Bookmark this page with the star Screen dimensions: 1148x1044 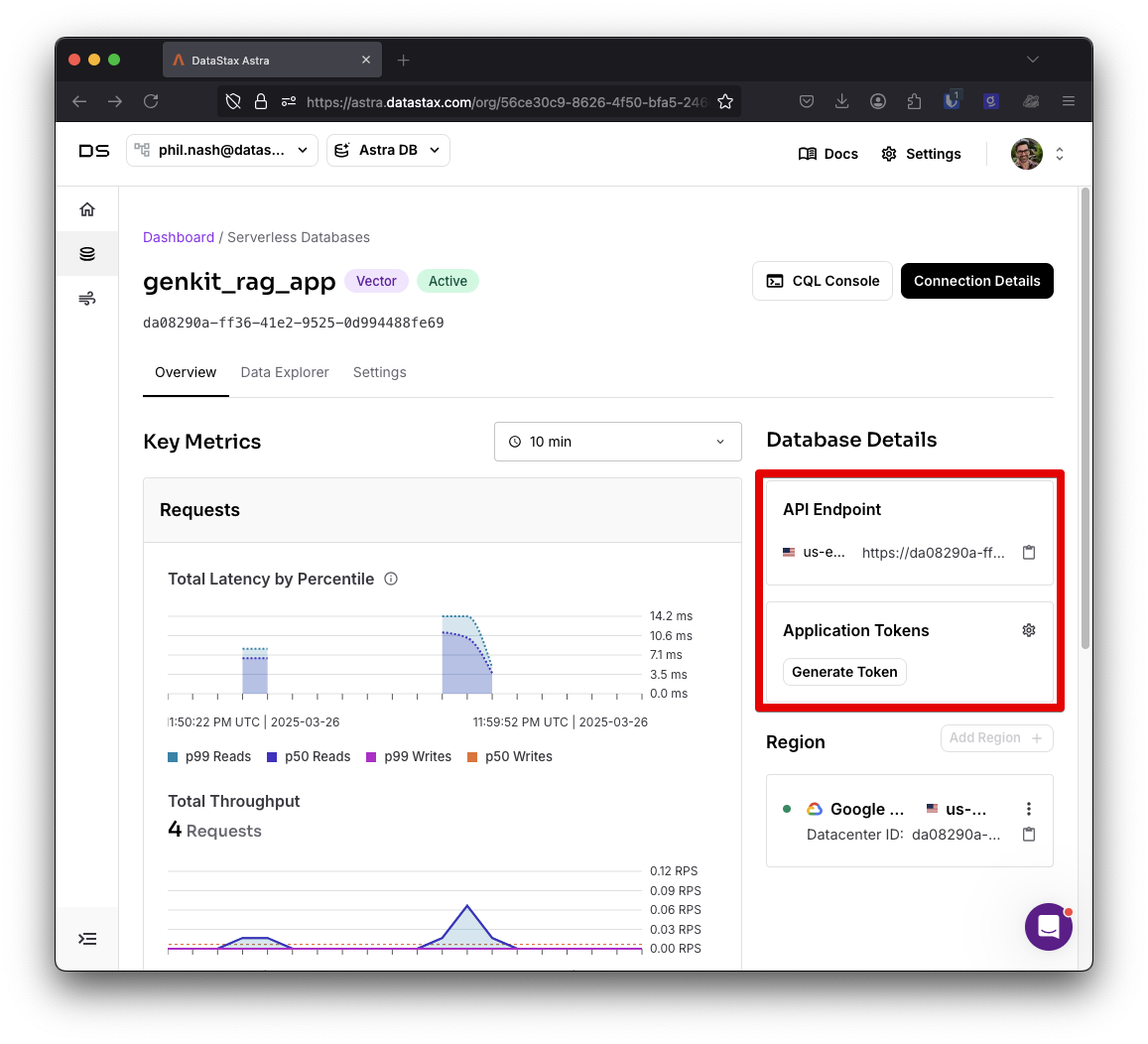[x=725, y=102]
